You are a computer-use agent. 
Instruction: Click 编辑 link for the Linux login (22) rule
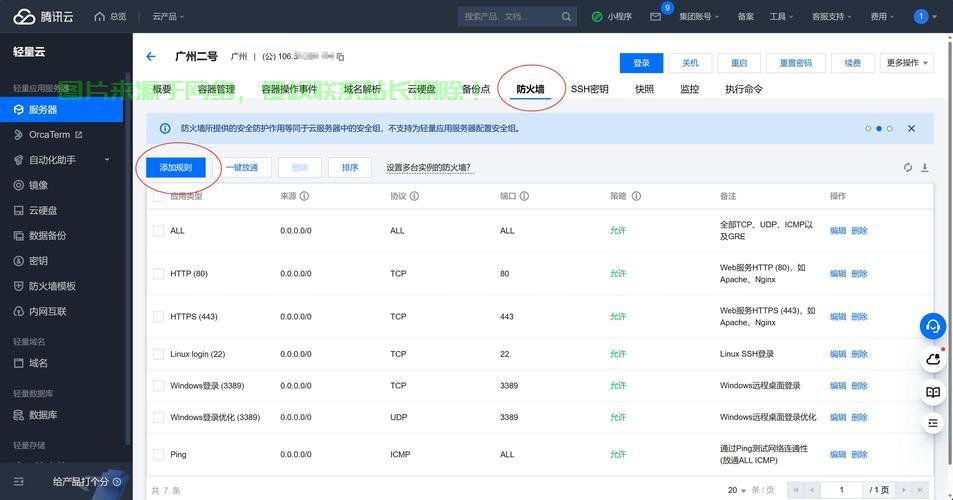click(837, 354)
